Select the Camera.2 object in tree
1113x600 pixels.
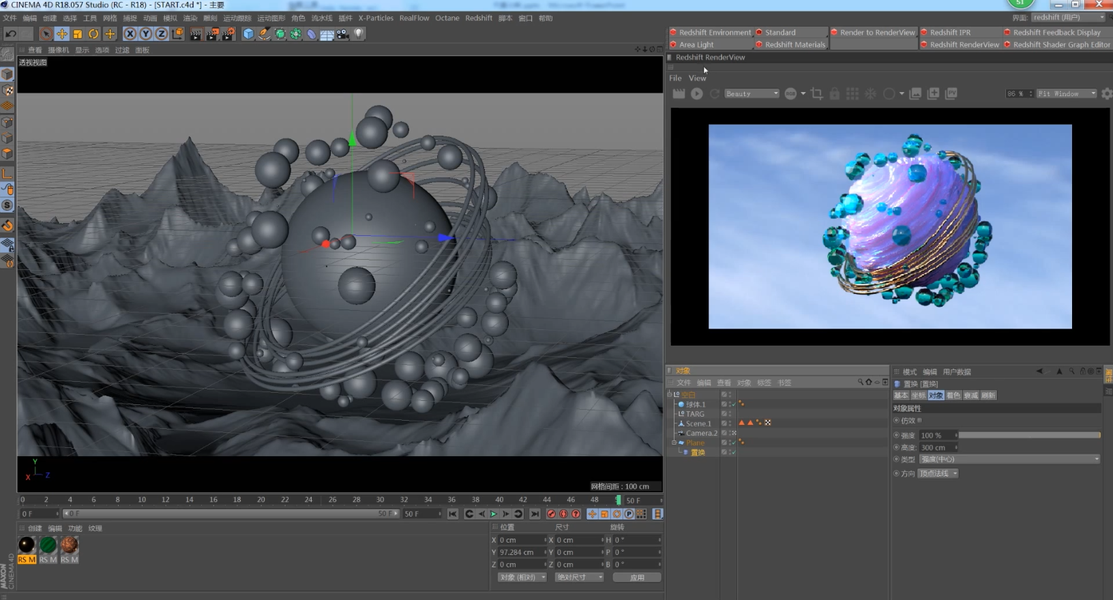coord(701,433)
